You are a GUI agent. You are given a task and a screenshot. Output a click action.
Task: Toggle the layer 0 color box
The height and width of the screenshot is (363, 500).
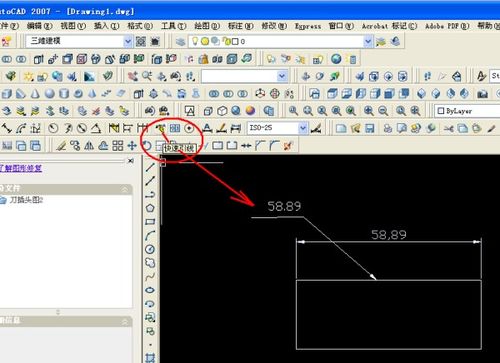pyautogui.click(x=235, y=42)
